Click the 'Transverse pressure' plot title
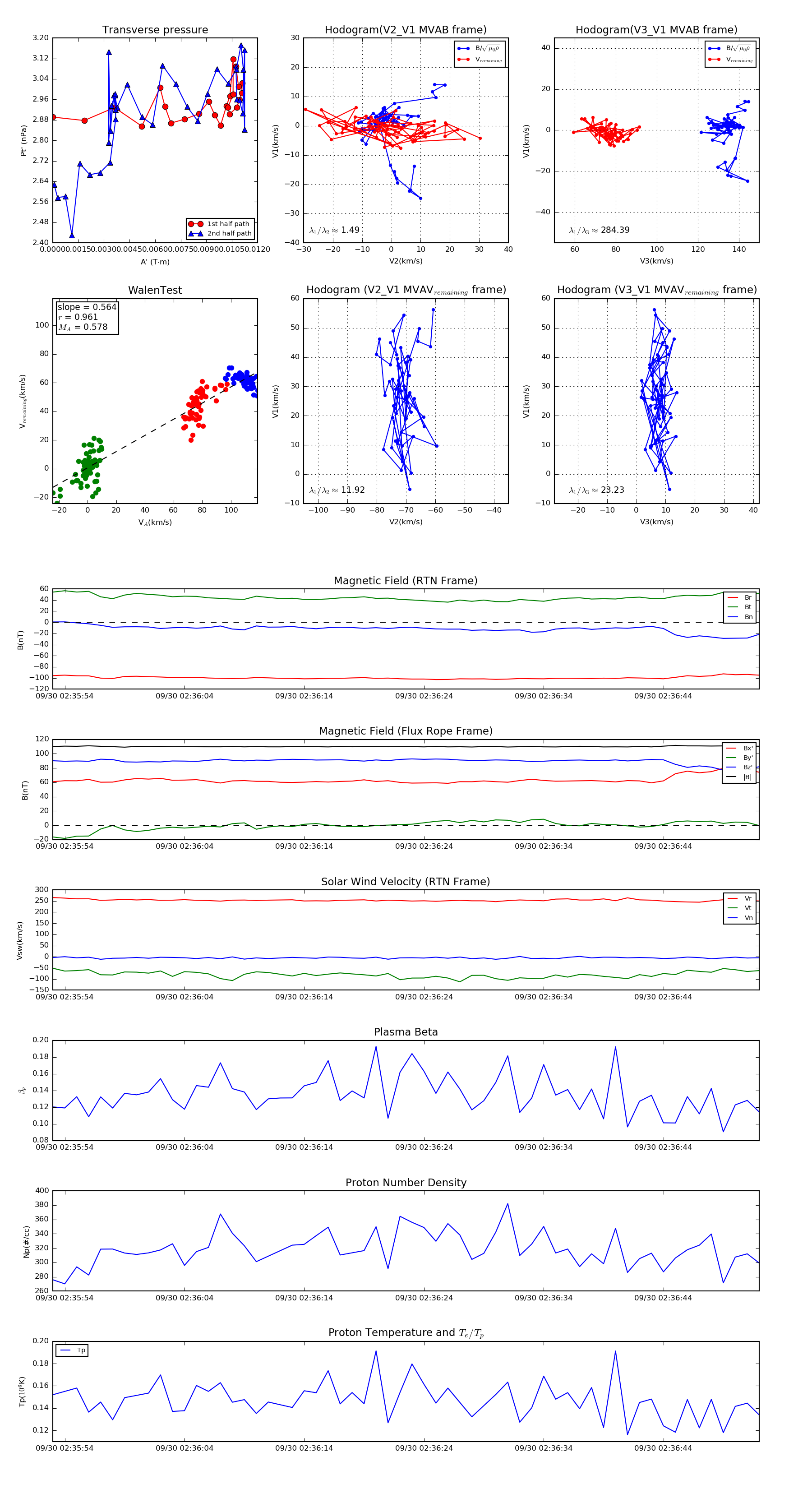The image size is (812, 1489). [155, 29]
